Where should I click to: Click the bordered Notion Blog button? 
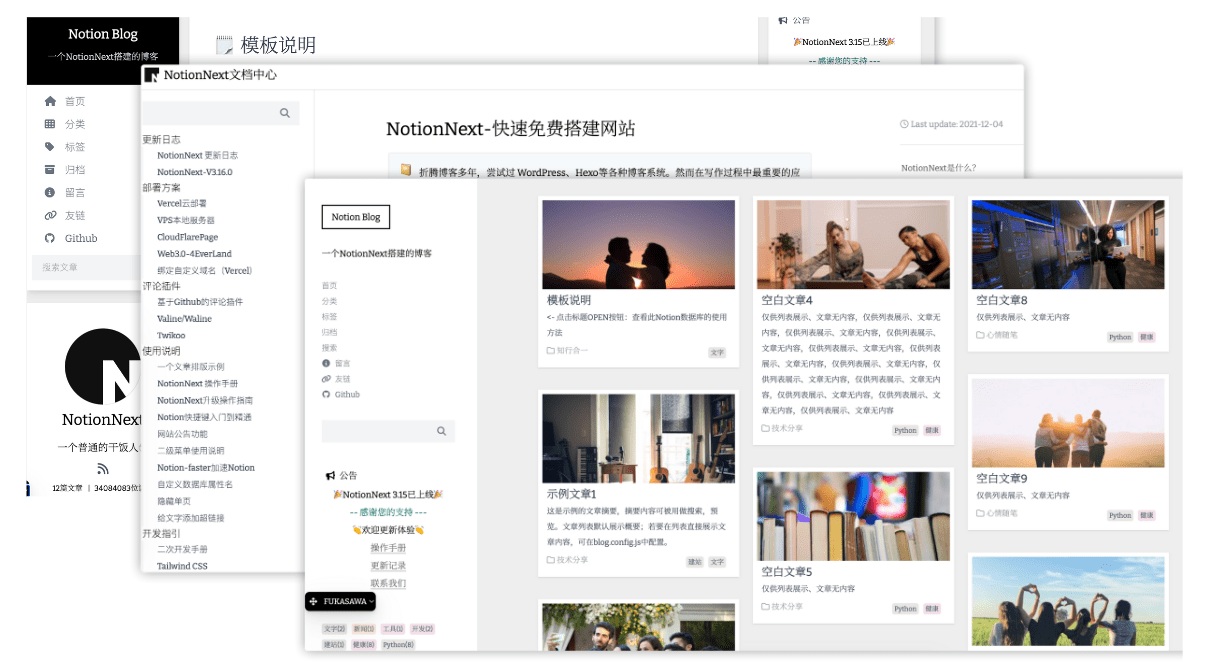[355, 217]
